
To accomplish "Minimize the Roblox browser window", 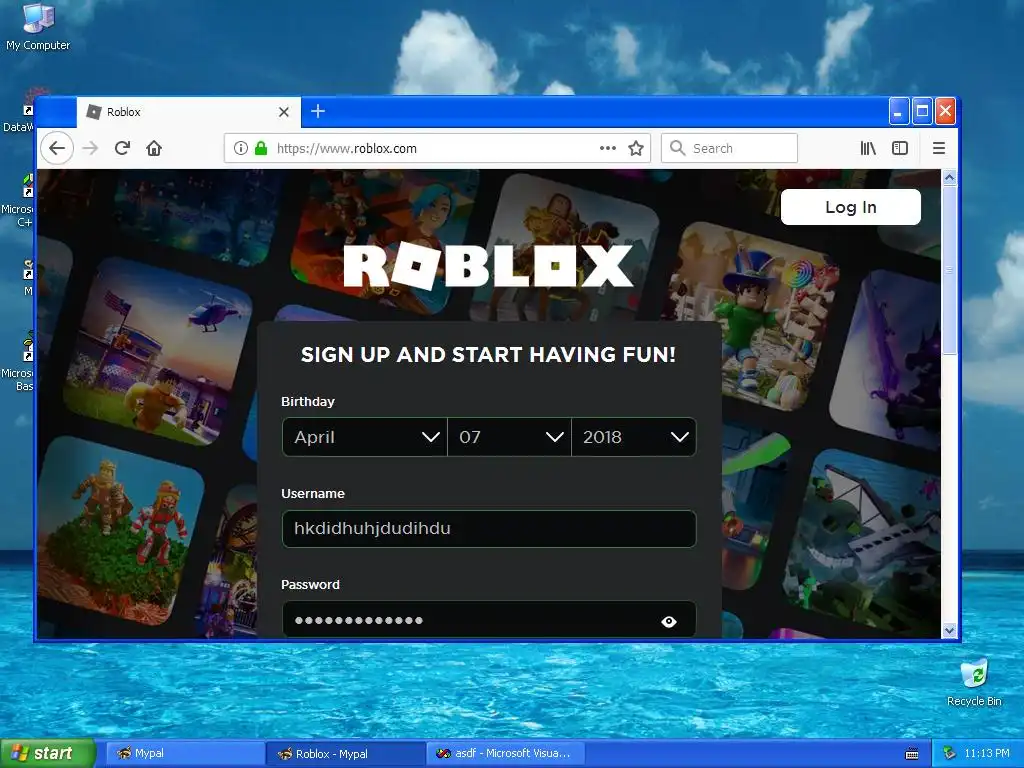I will (899, 112).
